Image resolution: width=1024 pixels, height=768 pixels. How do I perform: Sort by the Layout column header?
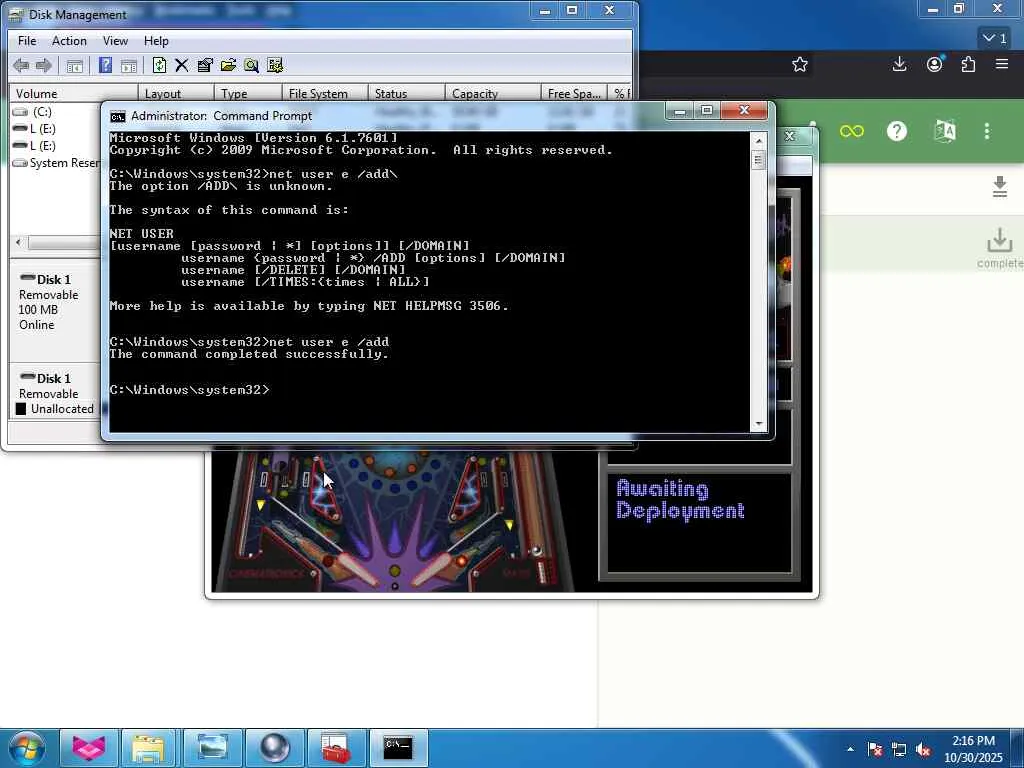(x=176, y=93)
